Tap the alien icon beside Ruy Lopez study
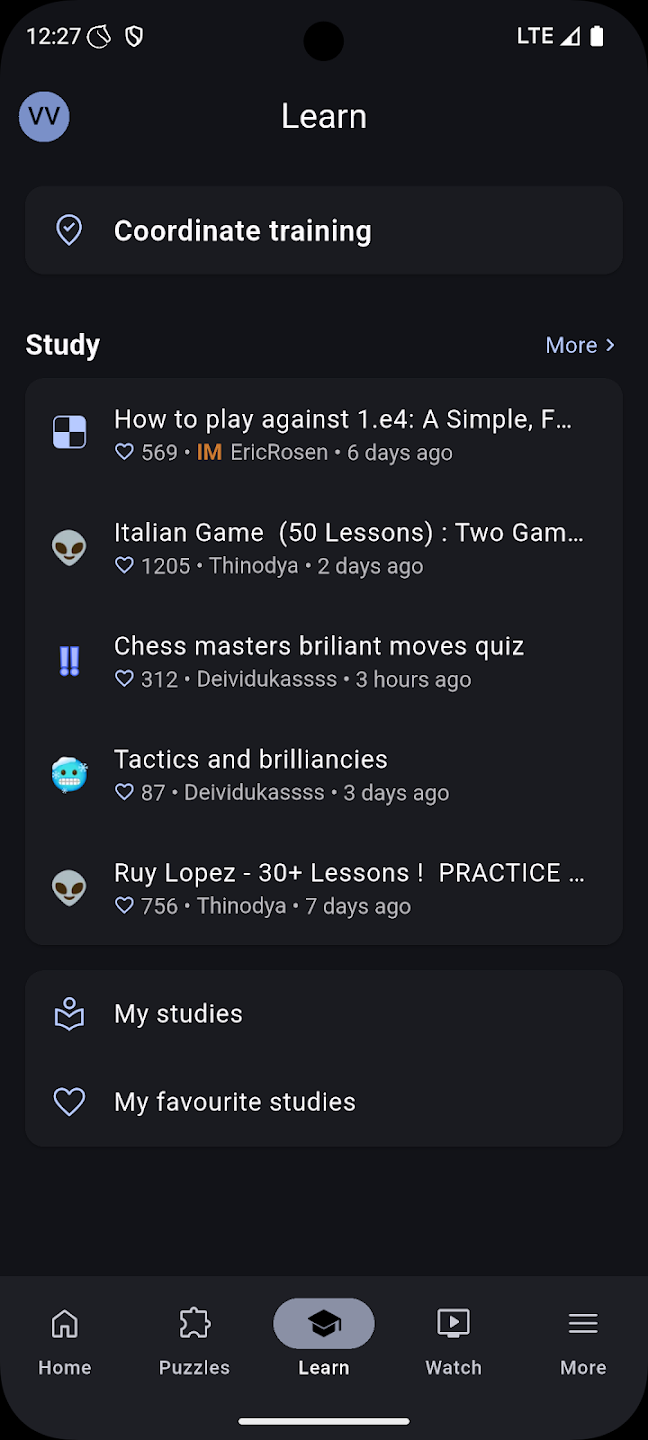This screenshot has width=648, height=1440. (69, 888)
